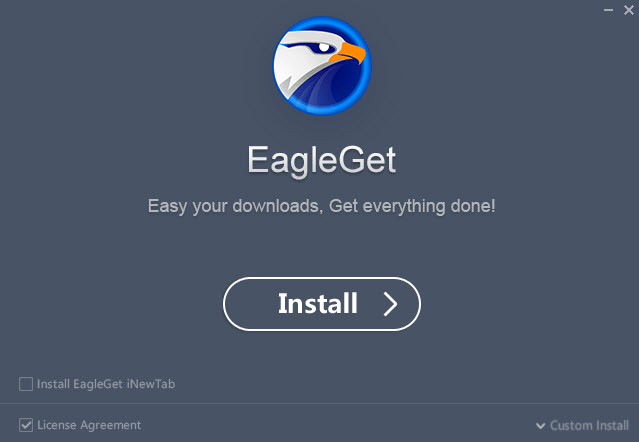Minimize the EagleGet installer window

(x=608, y=10)
